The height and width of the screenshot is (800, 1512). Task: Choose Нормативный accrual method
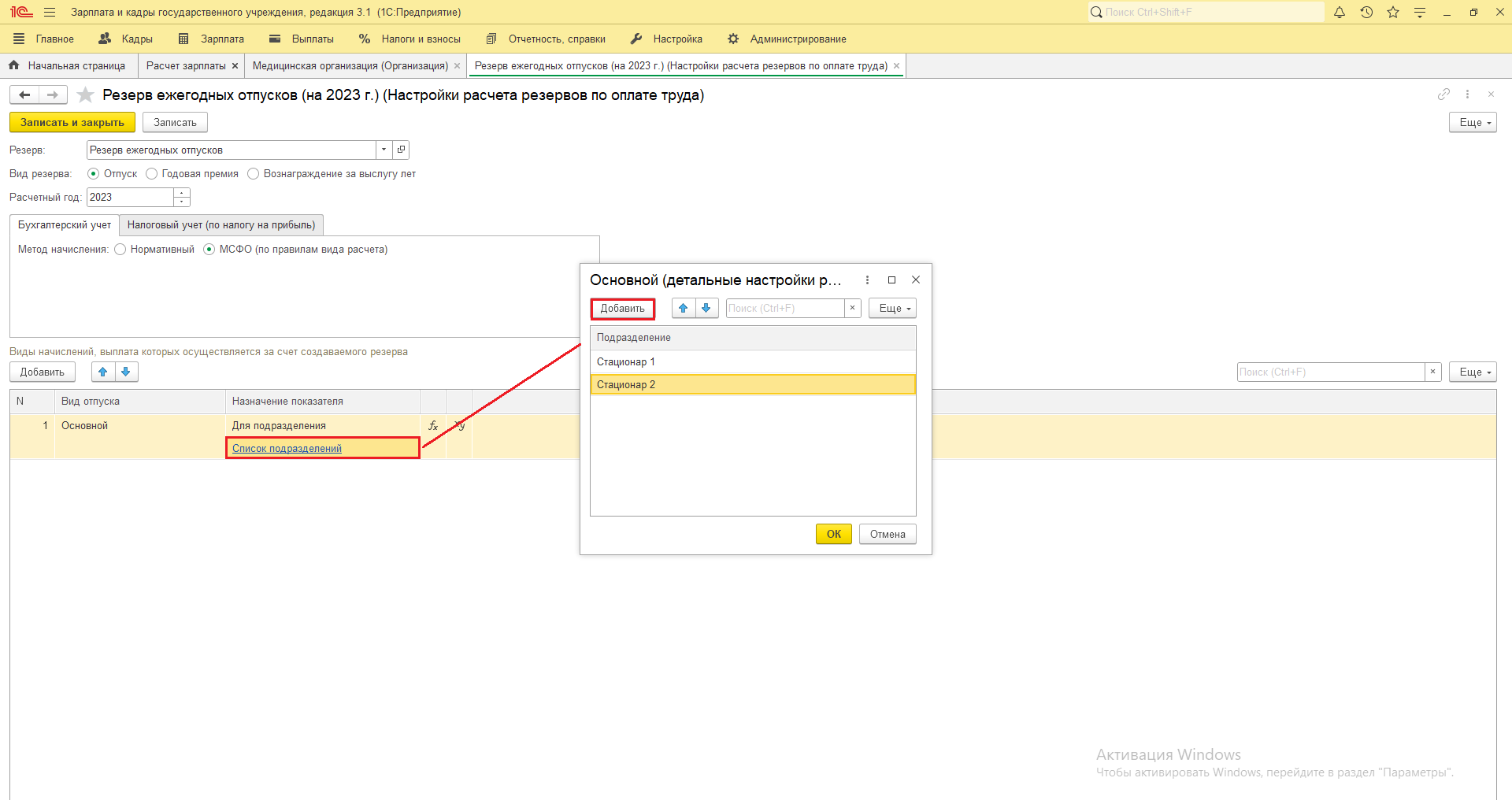point(120,250)
